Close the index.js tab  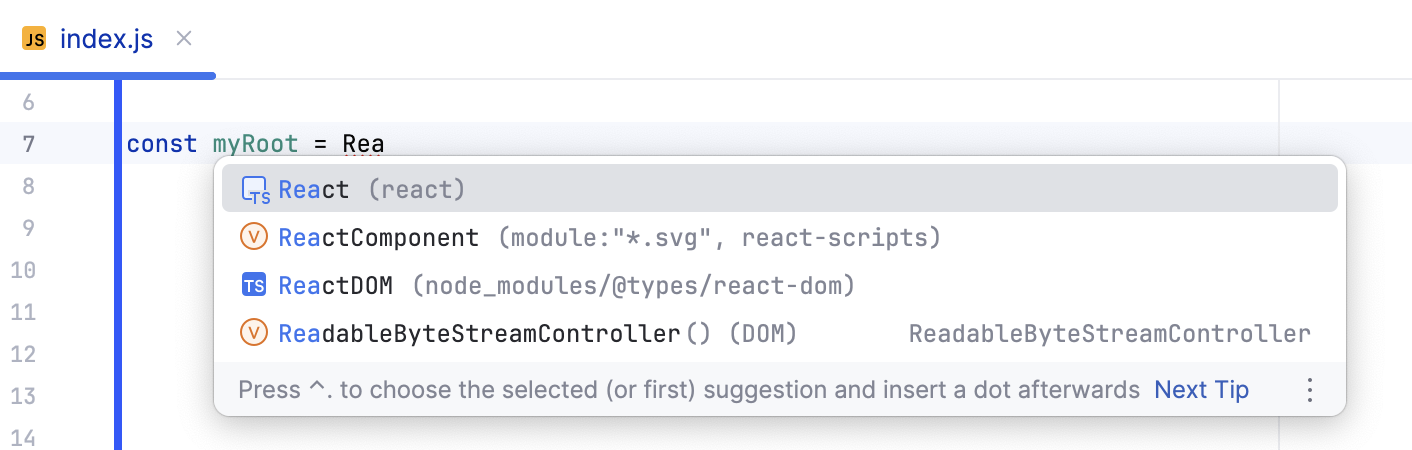click(x=183, y=39)
